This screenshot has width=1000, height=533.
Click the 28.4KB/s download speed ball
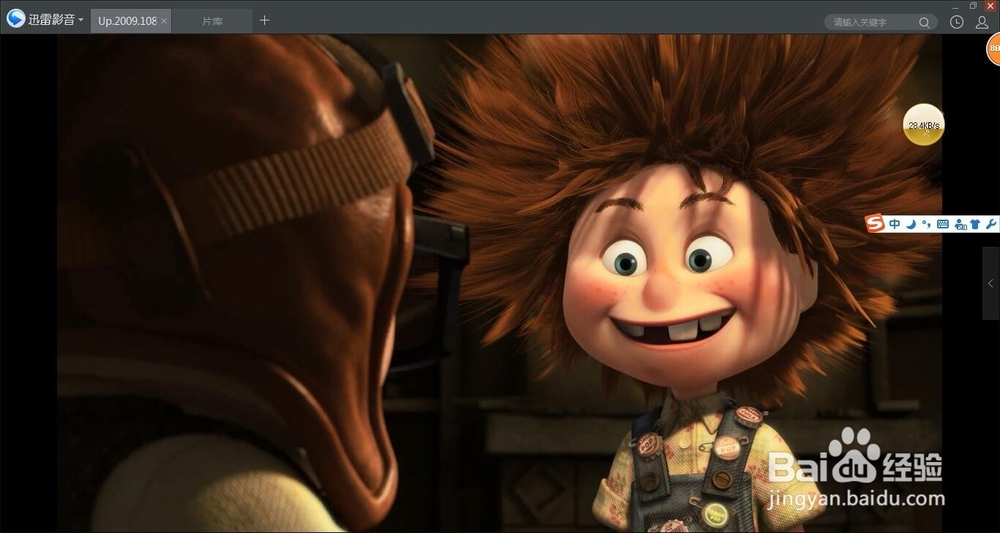[923, 124]
